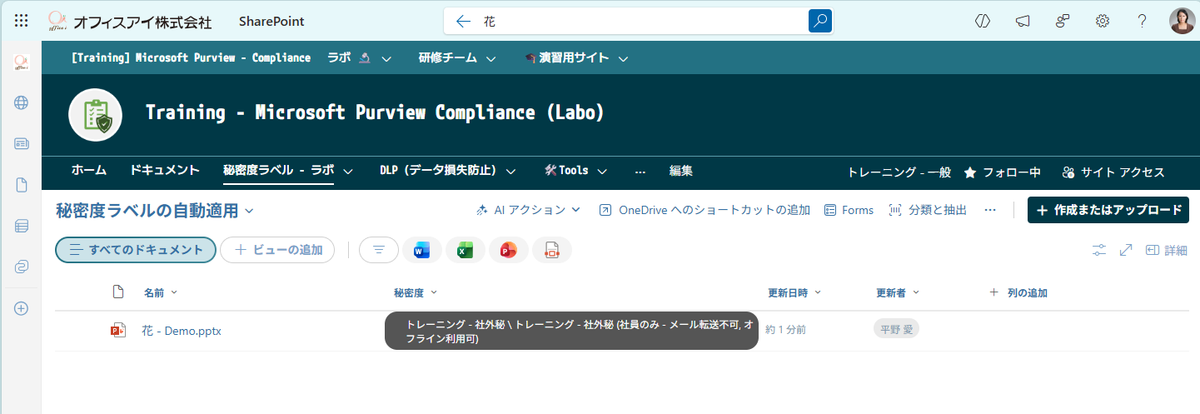Filter documents by PDF file type
1200x414 pixels.
point(551,251)
